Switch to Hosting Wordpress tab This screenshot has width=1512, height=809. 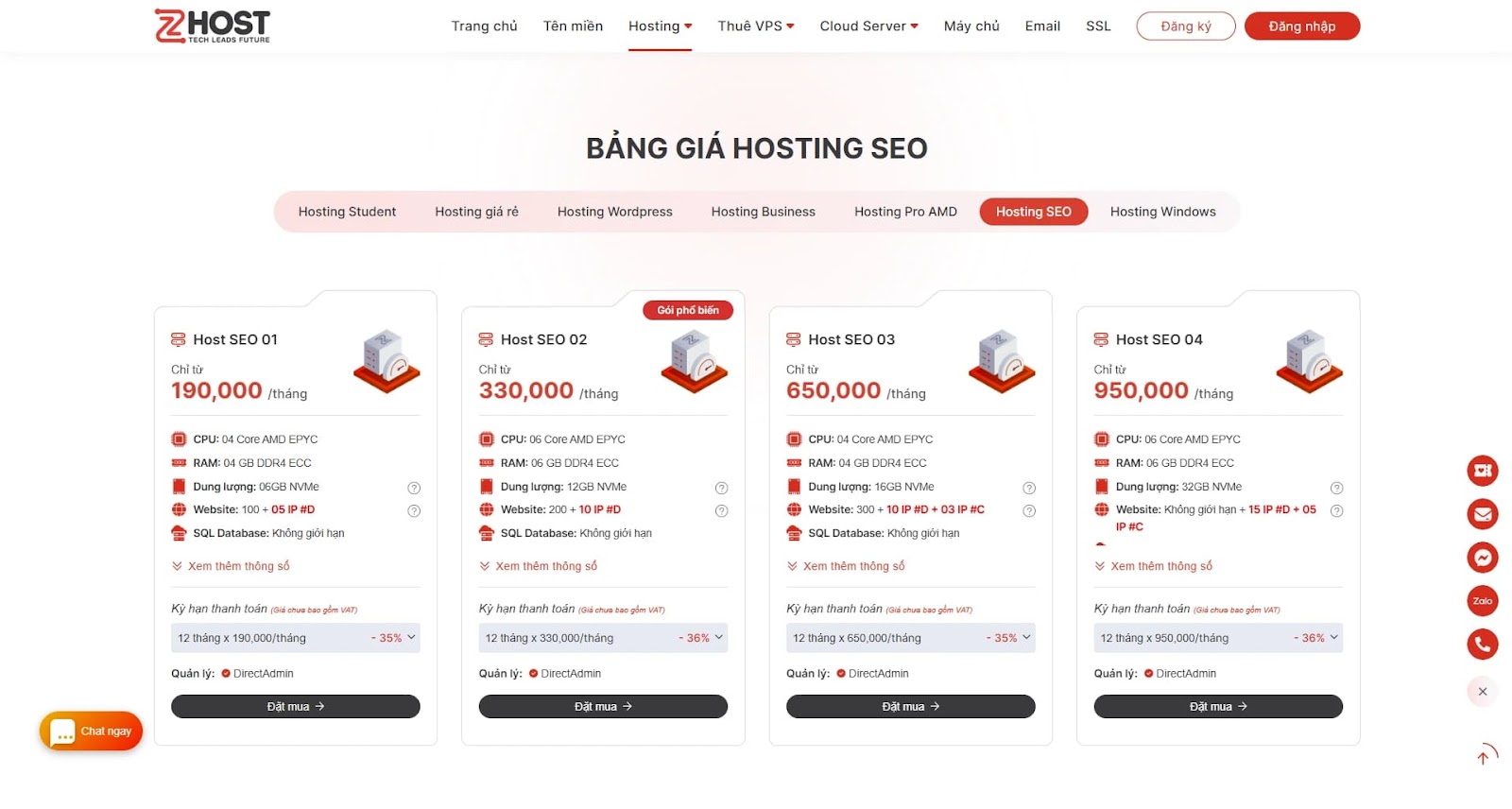(615, 212)
